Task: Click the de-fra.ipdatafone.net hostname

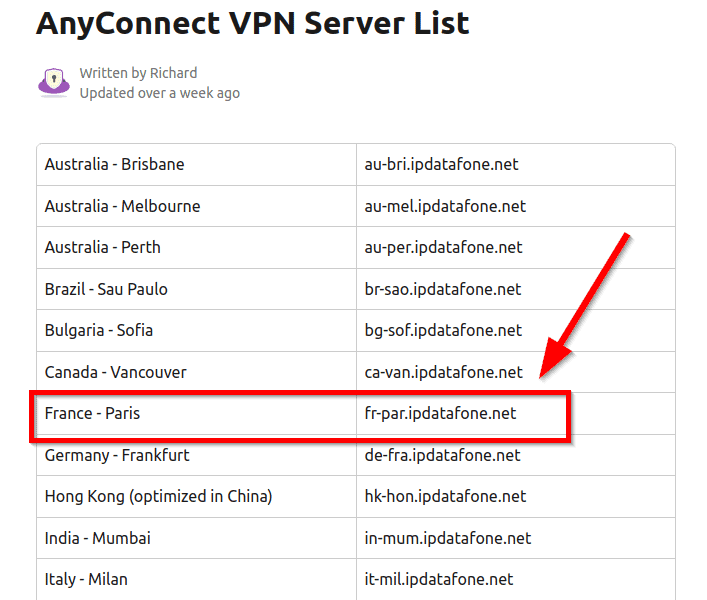Action: (x=442, y=455)
